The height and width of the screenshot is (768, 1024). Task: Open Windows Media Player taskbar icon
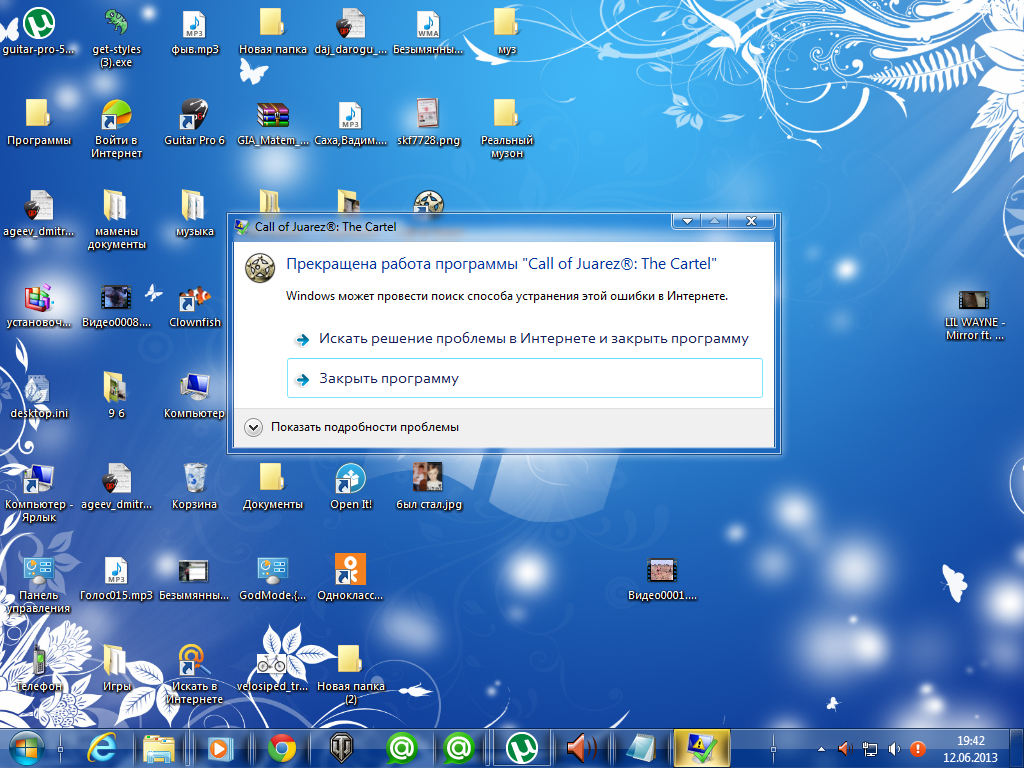[x=221, y=748]
